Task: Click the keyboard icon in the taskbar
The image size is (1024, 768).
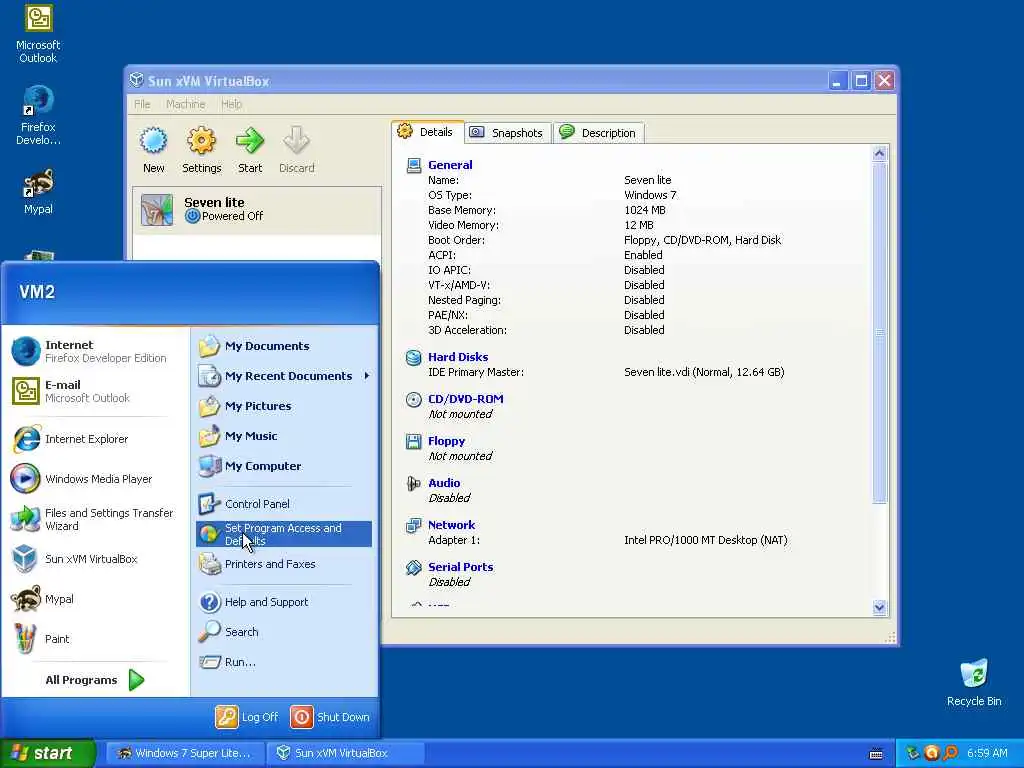Action: tap(876, 754)
